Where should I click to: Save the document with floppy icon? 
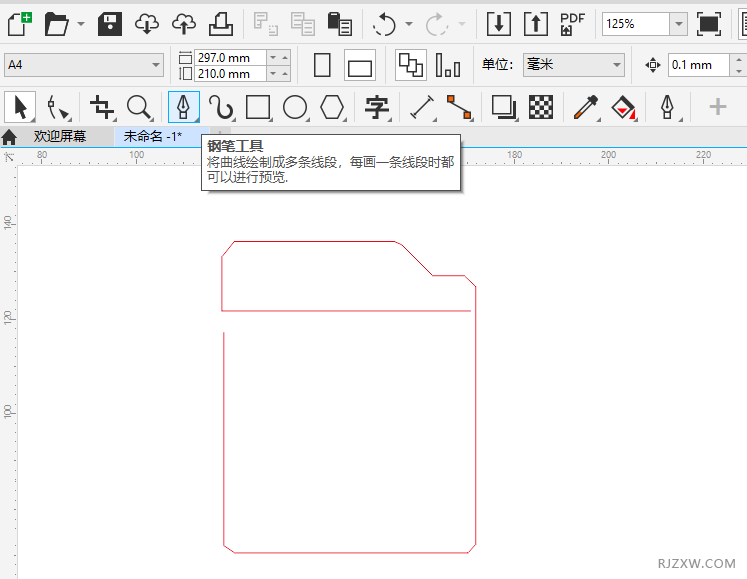110,24
